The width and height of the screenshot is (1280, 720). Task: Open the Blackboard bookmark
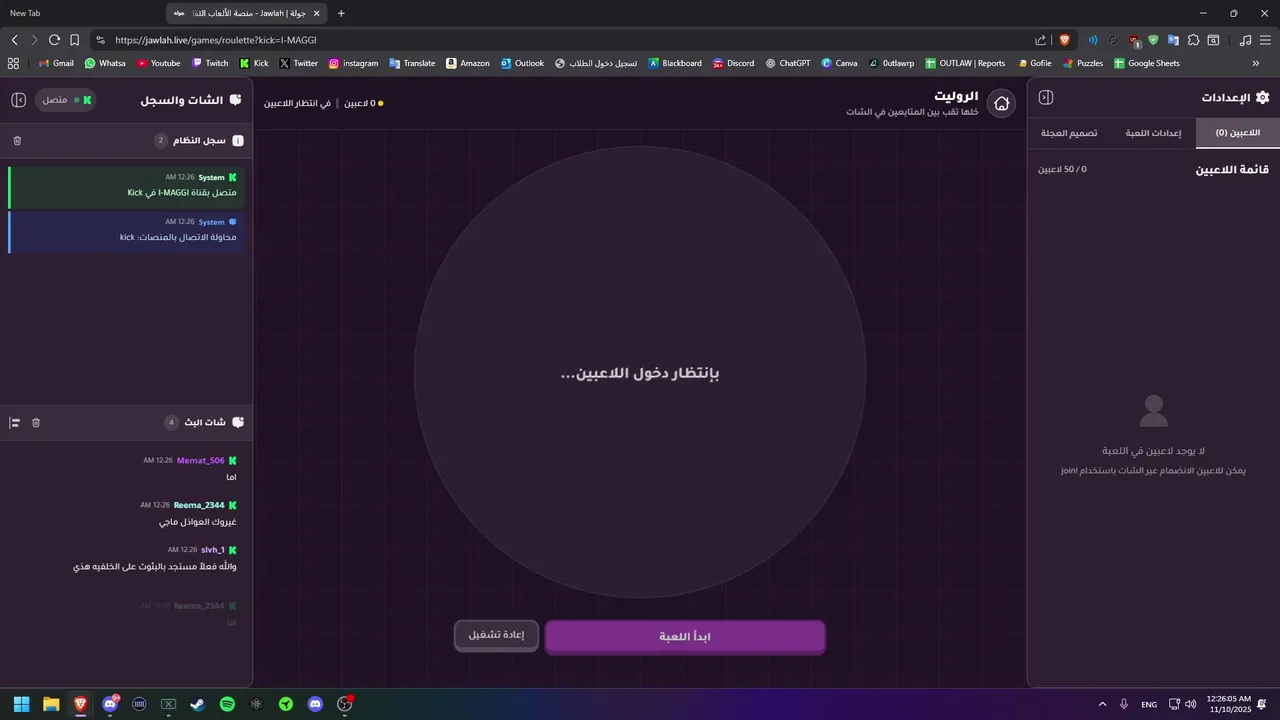675,63
